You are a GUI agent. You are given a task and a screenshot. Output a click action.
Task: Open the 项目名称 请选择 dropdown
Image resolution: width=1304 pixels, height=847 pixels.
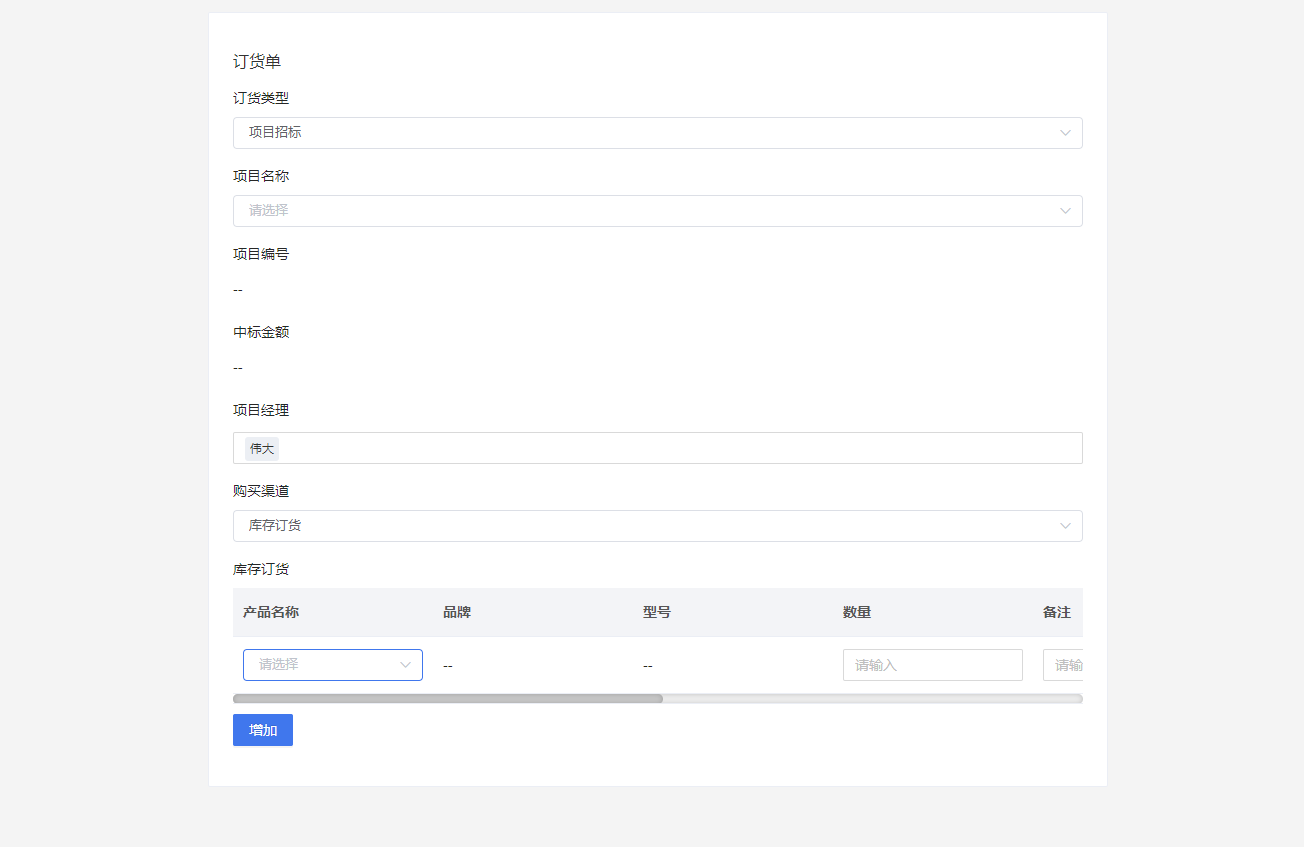click(x=657, y=211)
